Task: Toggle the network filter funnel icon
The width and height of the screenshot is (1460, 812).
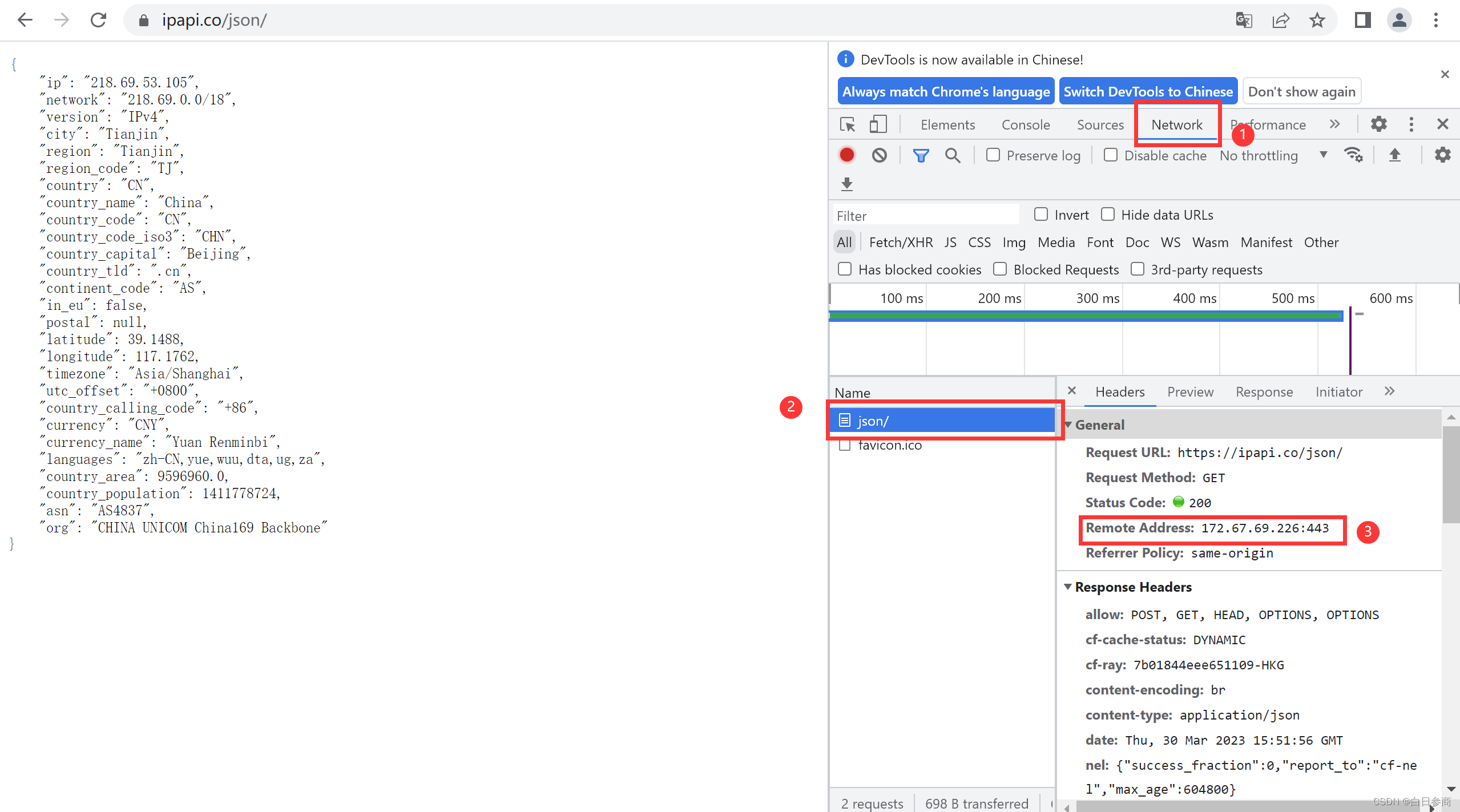Action: point(921,155)
